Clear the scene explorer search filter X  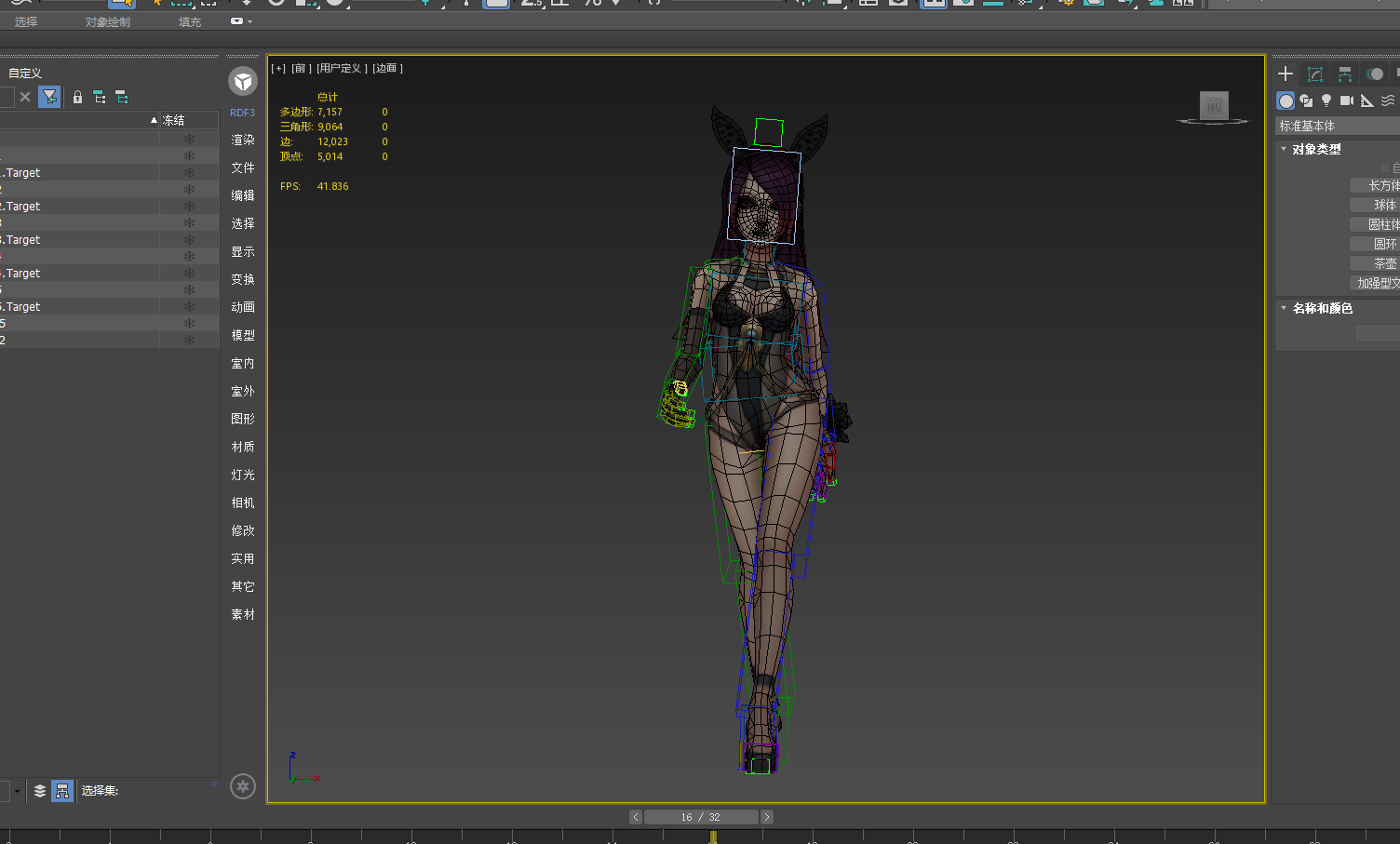[25, 97]
